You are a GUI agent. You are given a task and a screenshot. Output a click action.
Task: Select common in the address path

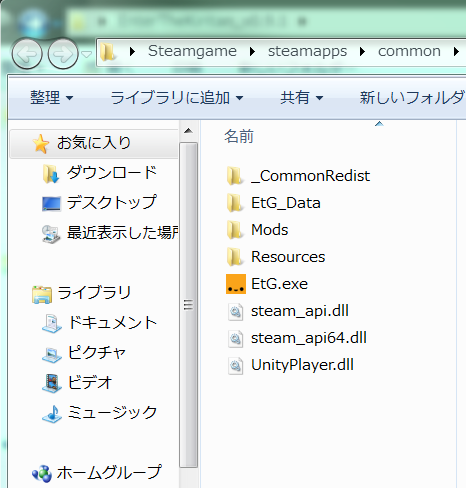[409, 51]
